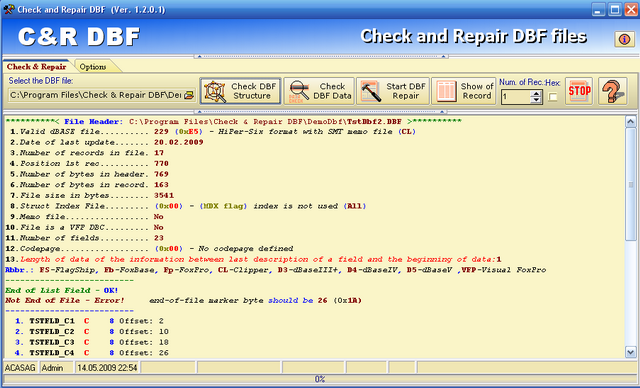
Task: Open Show of Record view
Action: pos(464,91)
